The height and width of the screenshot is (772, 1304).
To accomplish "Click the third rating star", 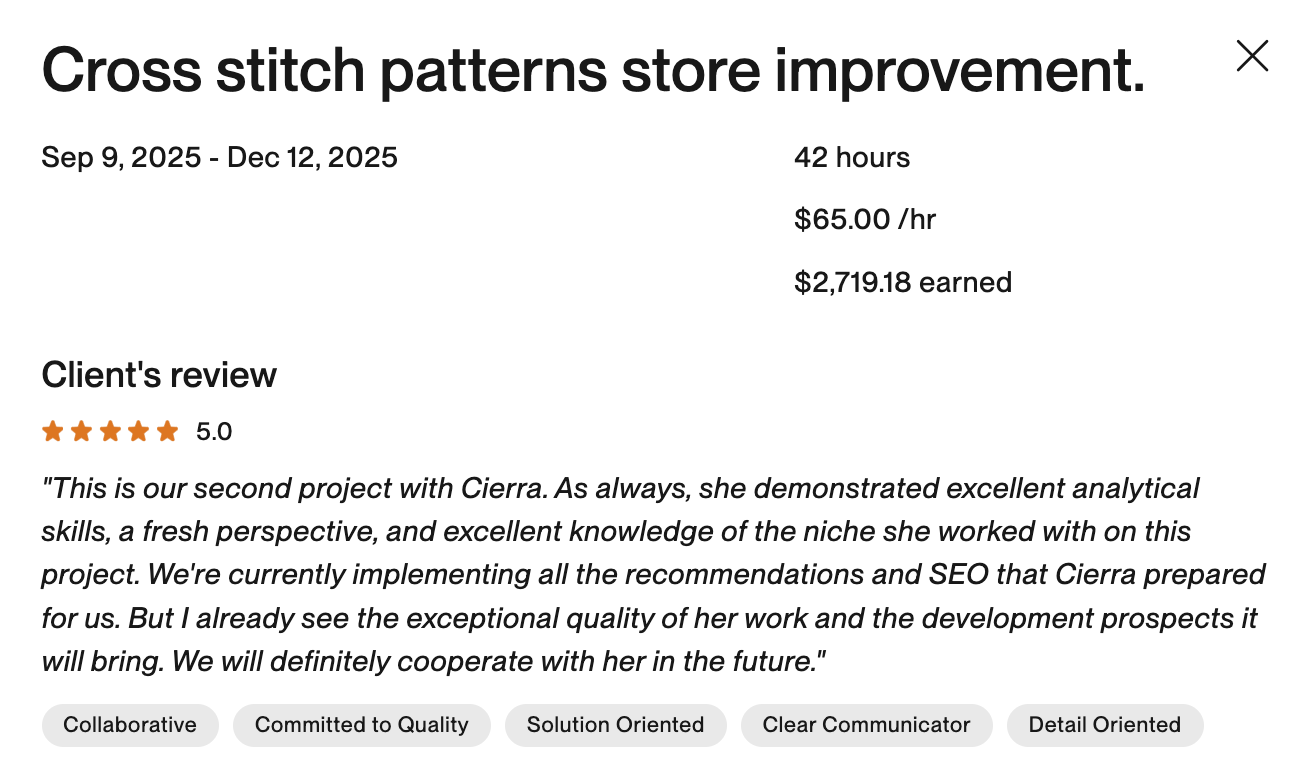I will [111, 432].
